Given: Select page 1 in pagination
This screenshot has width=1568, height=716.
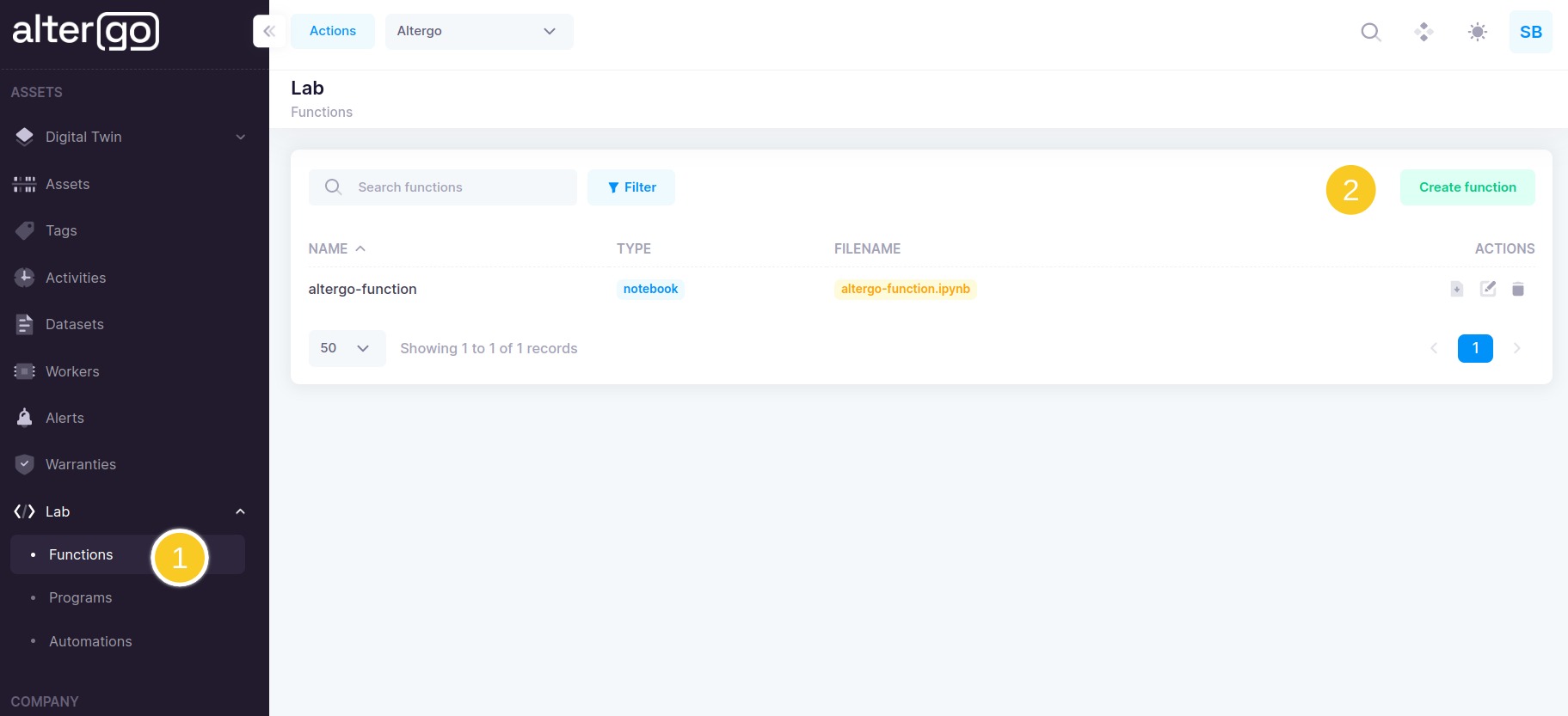Looking at the screenshot, I should (x=1474, y=348).
